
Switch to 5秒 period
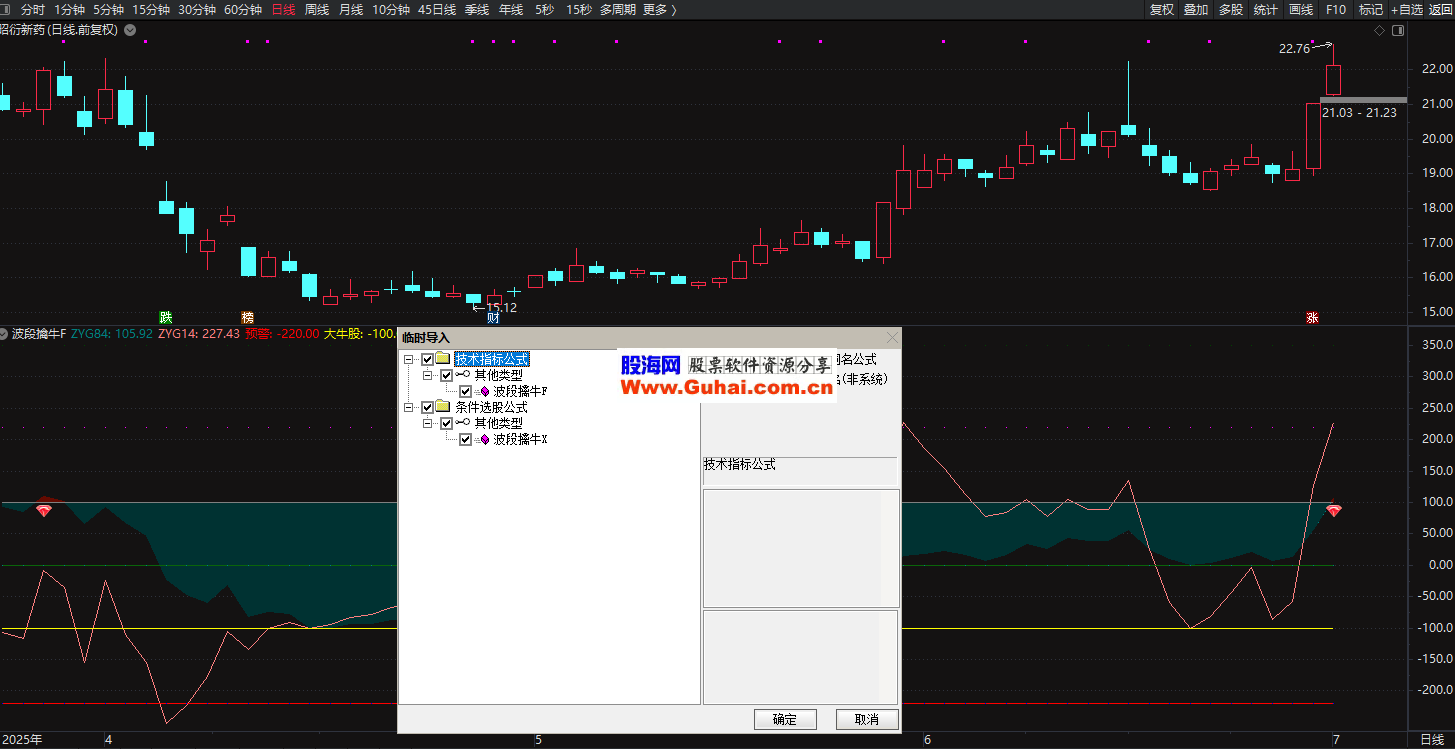(544, 9)
